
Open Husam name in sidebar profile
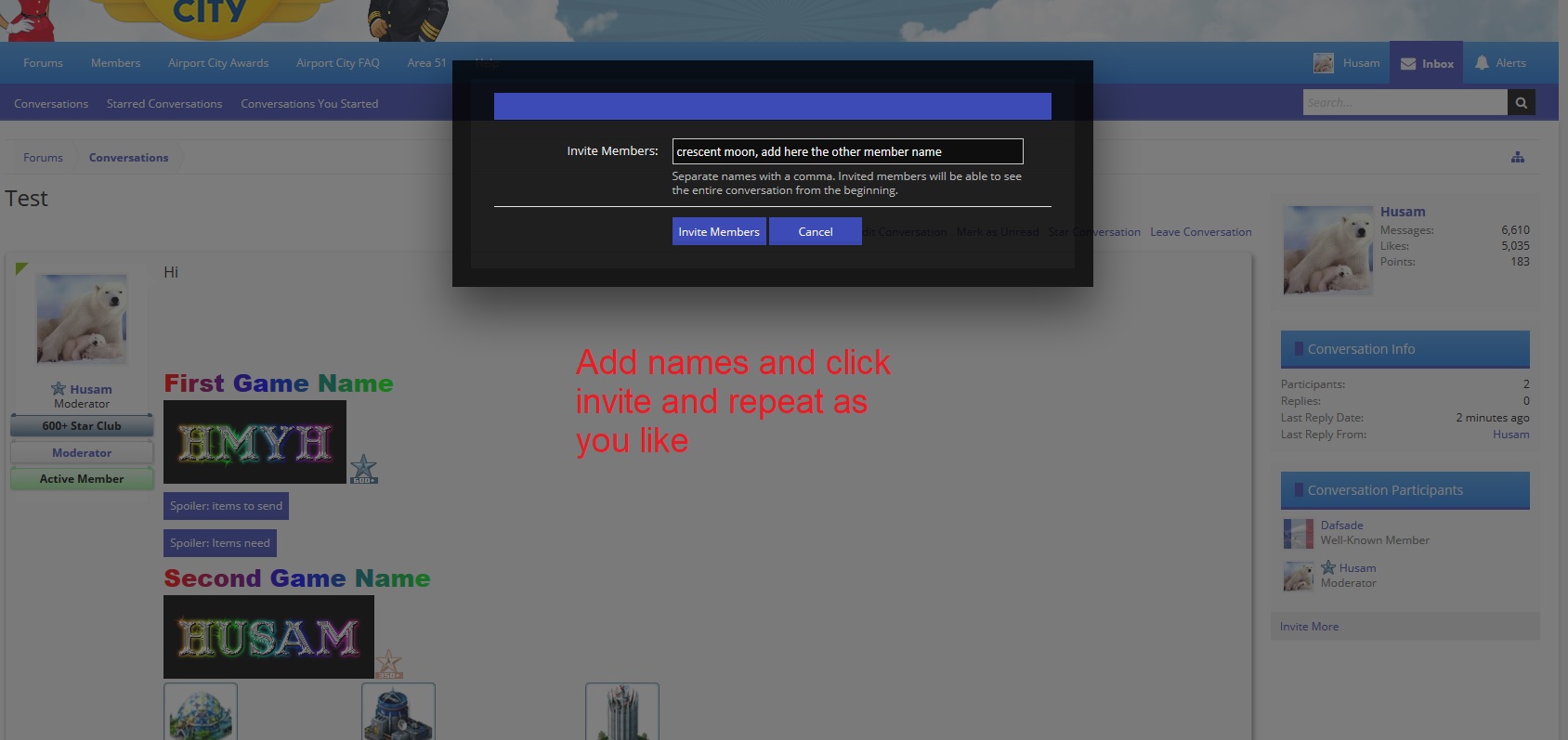1403,212
